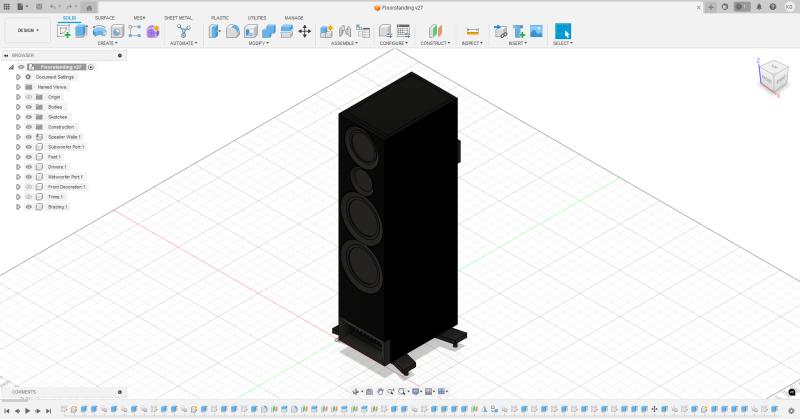Select the Move/Copy tool in Modify
Screen dimensions: 800x419
[x=304, y=31]
